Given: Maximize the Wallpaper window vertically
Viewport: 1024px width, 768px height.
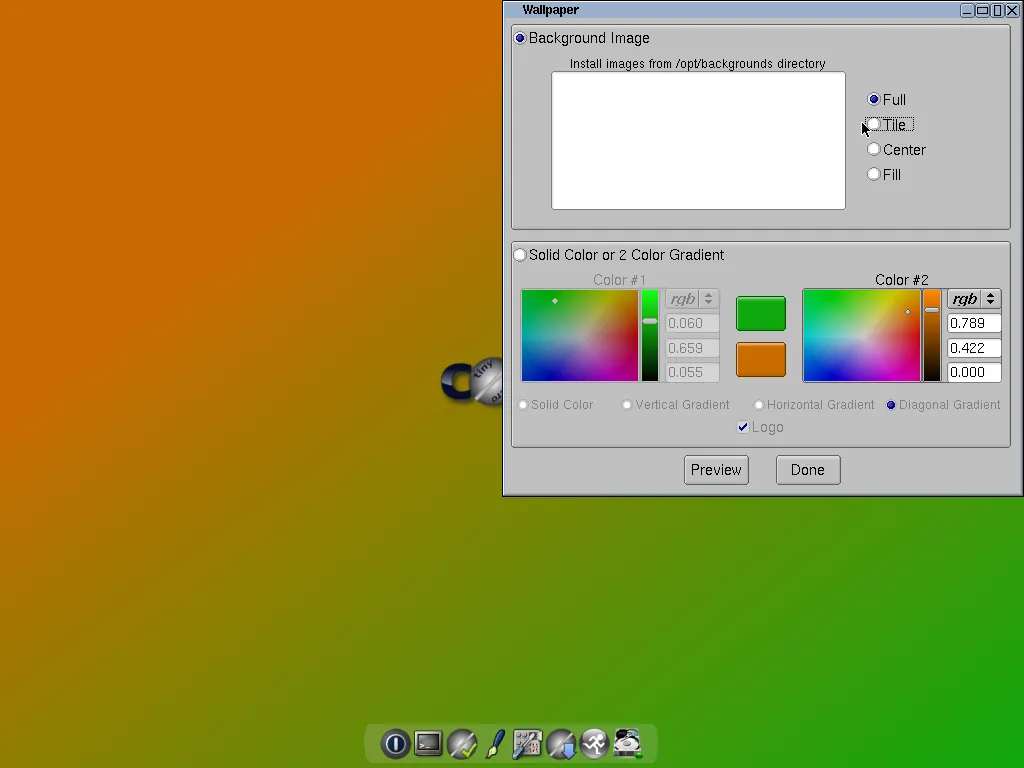Looking at the screenshot, I should click(x=997, y=10).
